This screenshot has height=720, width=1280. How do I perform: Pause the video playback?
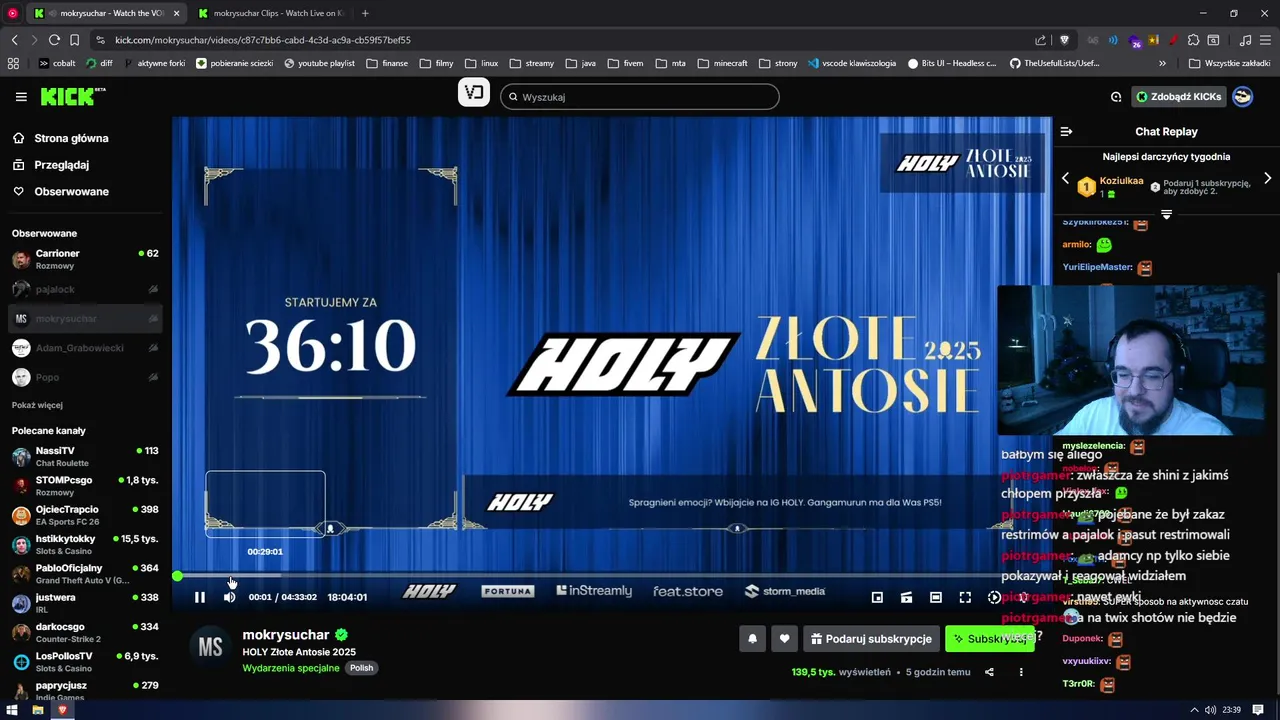coord(199,597)
